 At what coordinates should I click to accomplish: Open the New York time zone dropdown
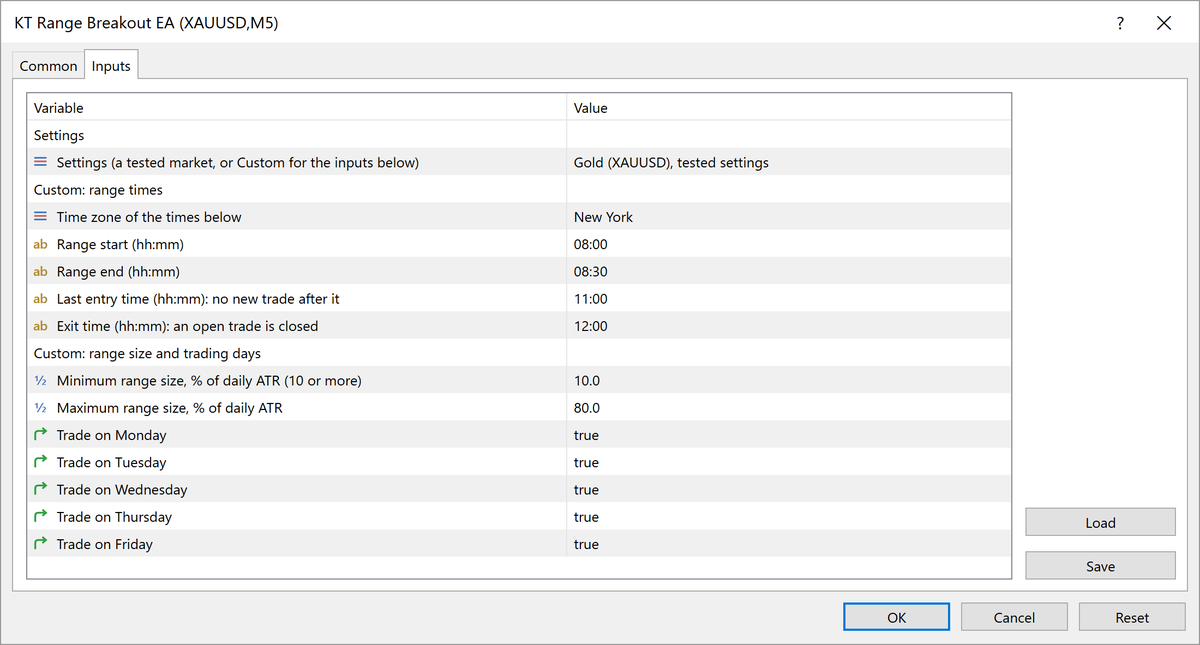pyautogui.click(x=789, y=217)
